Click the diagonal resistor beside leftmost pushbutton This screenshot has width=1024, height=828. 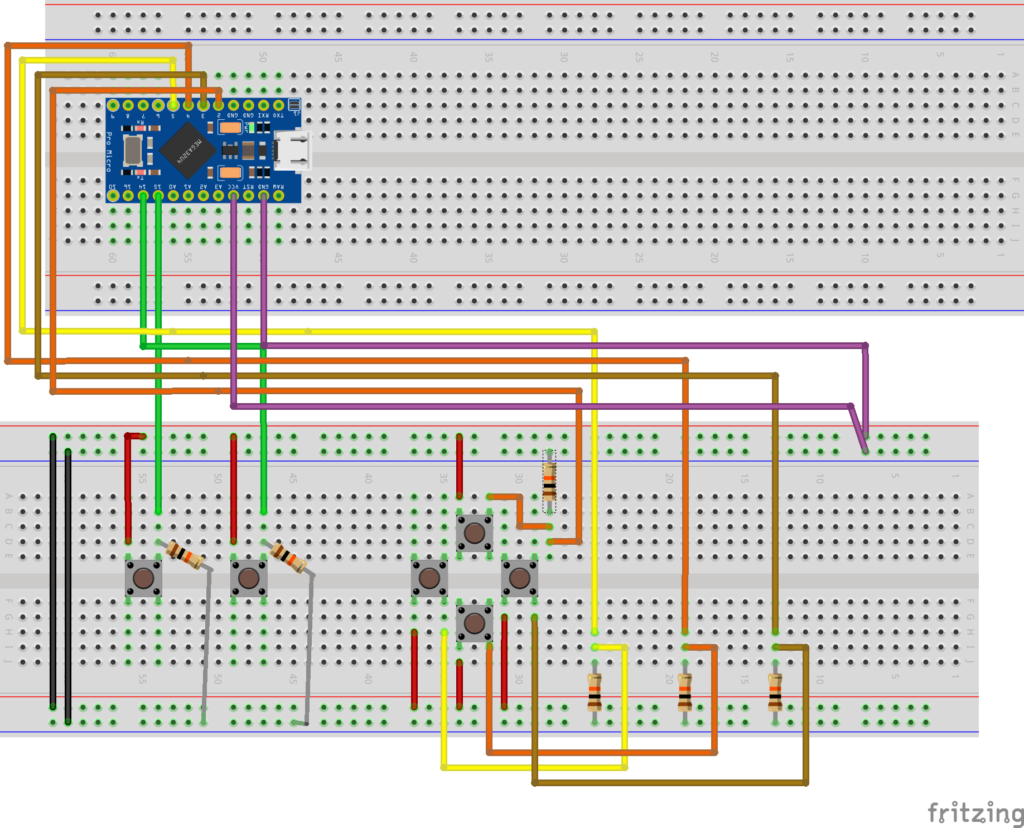(185, 554)
